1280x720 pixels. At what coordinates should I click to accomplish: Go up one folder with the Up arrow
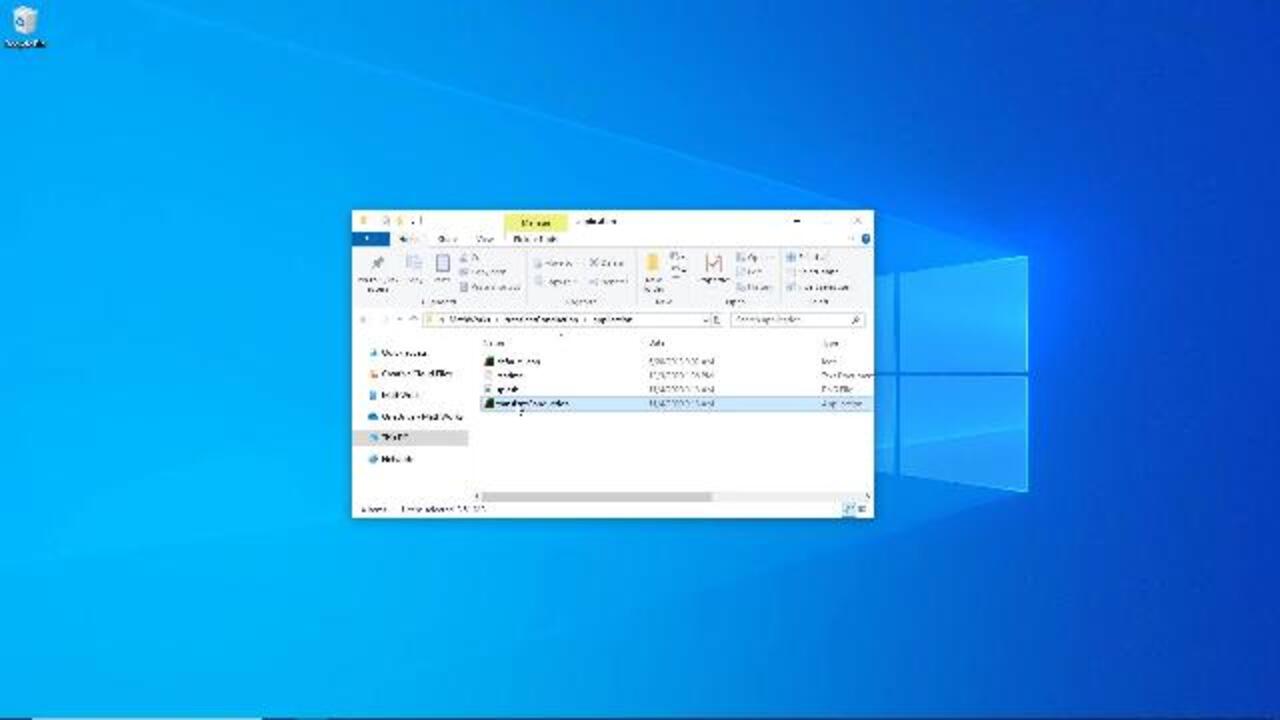point(413,320)
